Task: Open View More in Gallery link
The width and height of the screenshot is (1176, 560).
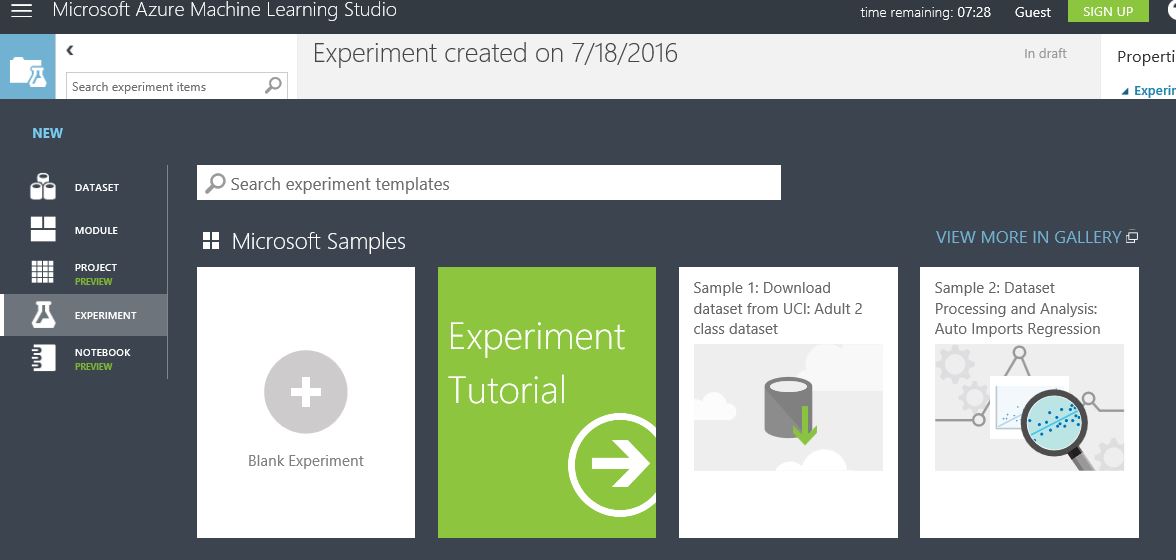Action: tap(1036, 237)
